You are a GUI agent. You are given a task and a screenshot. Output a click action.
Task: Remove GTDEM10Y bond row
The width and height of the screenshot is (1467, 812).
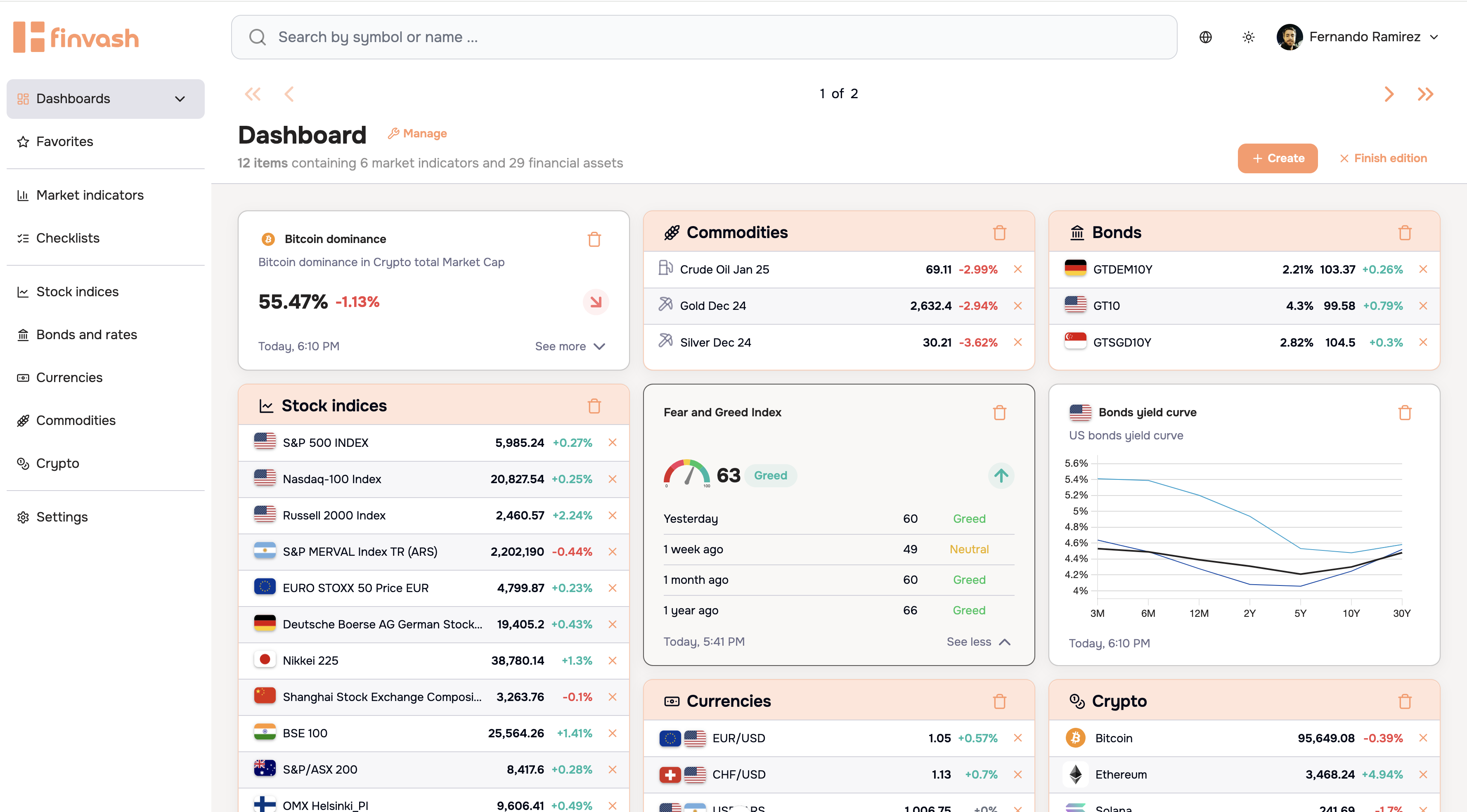tap(1423, 269)
